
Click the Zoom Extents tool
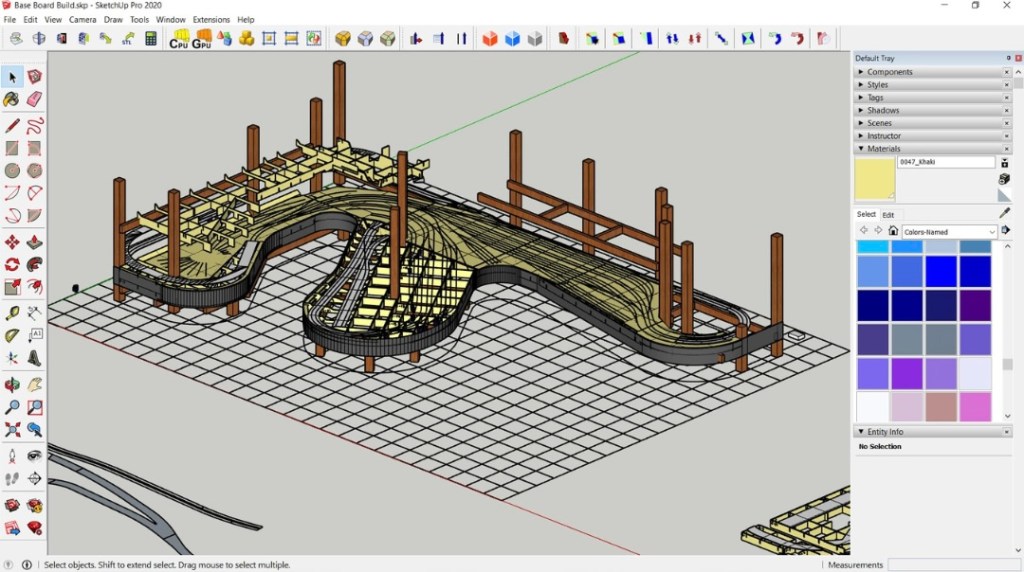pos(12,430)
